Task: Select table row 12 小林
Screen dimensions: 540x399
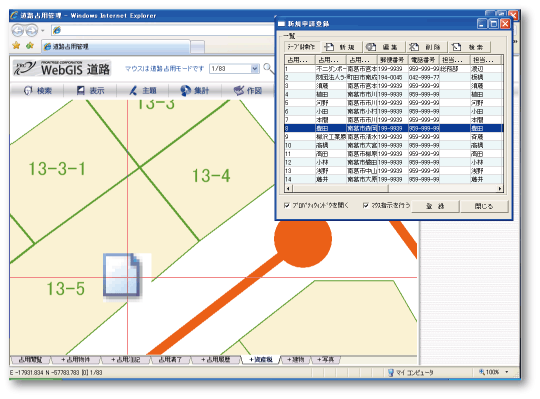Action: coord(394,162)
